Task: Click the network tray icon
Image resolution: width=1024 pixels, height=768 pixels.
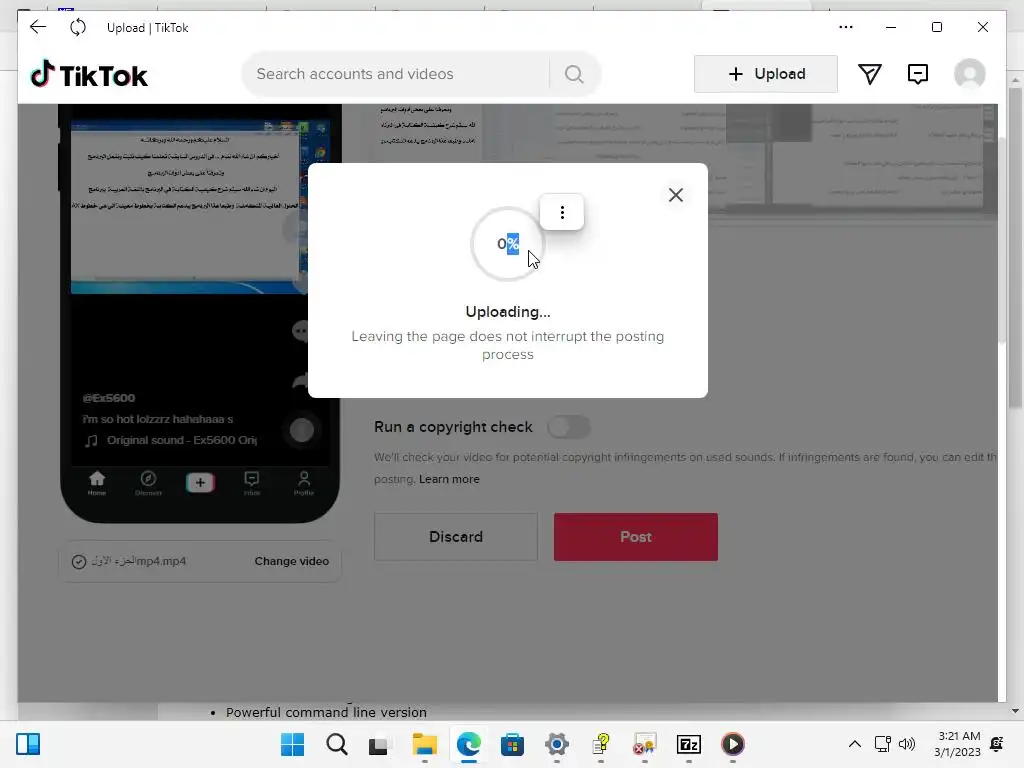Action: pos(882,744)
